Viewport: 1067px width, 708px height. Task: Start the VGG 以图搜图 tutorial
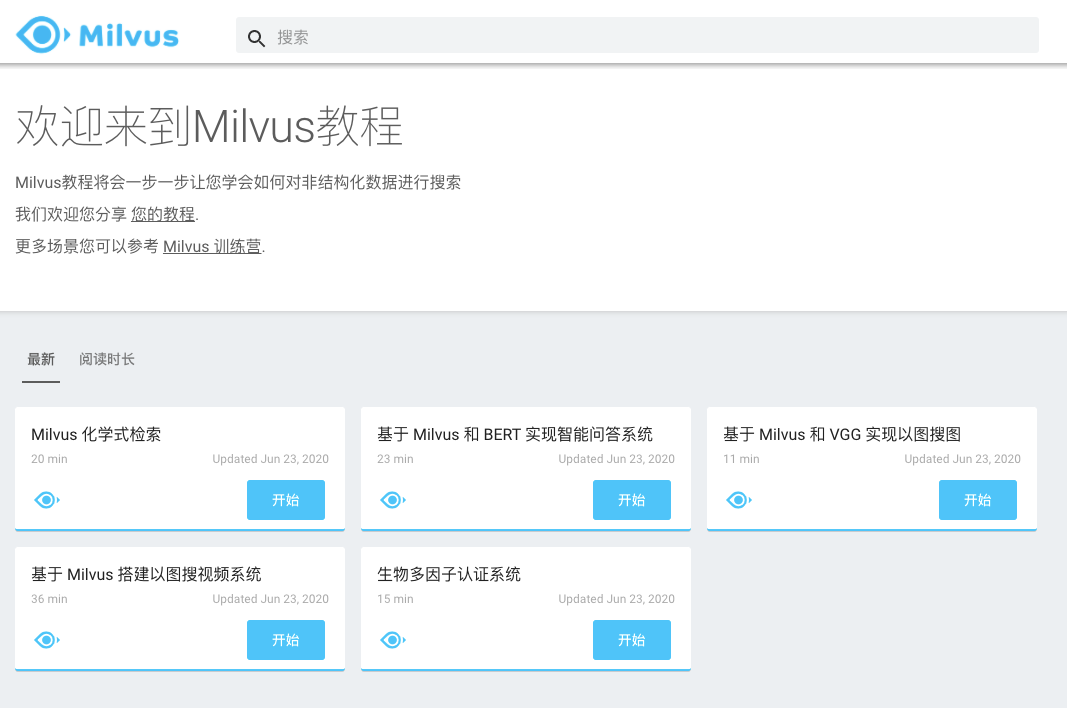(x=978, y=499)
